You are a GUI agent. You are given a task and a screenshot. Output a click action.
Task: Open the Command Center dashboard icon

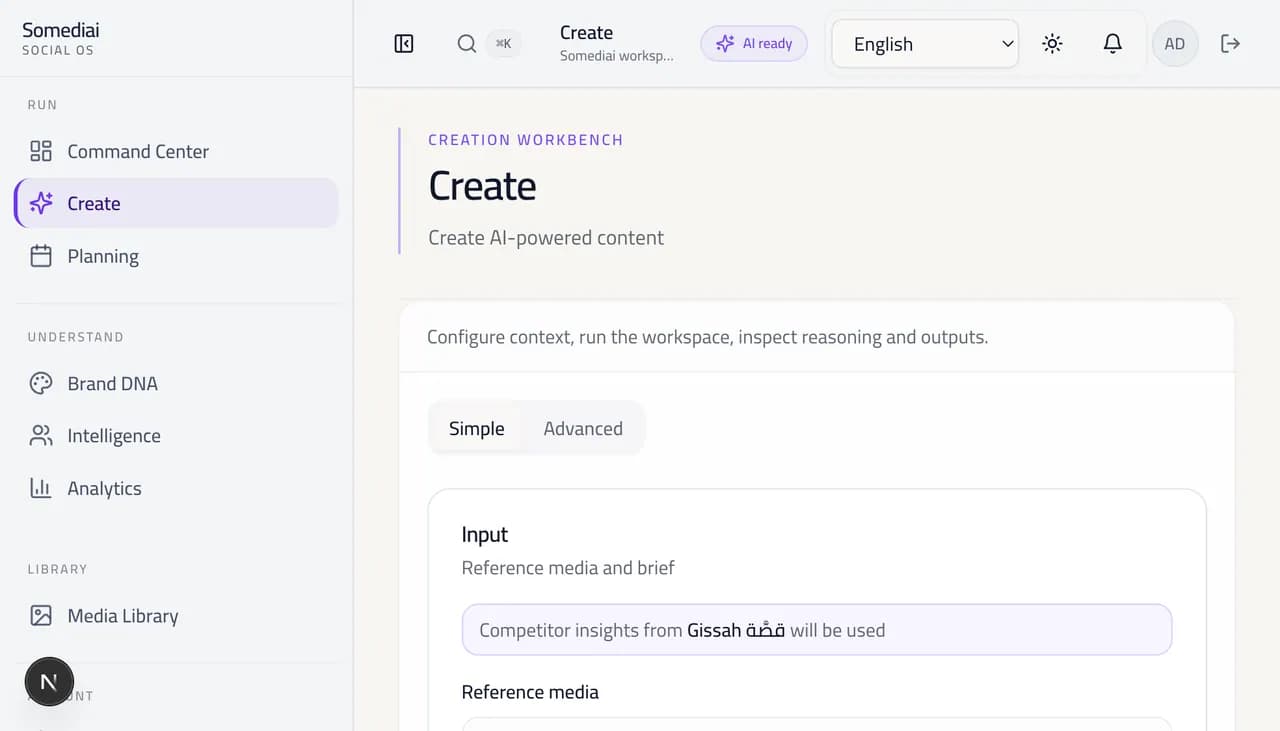coord(40,151)
